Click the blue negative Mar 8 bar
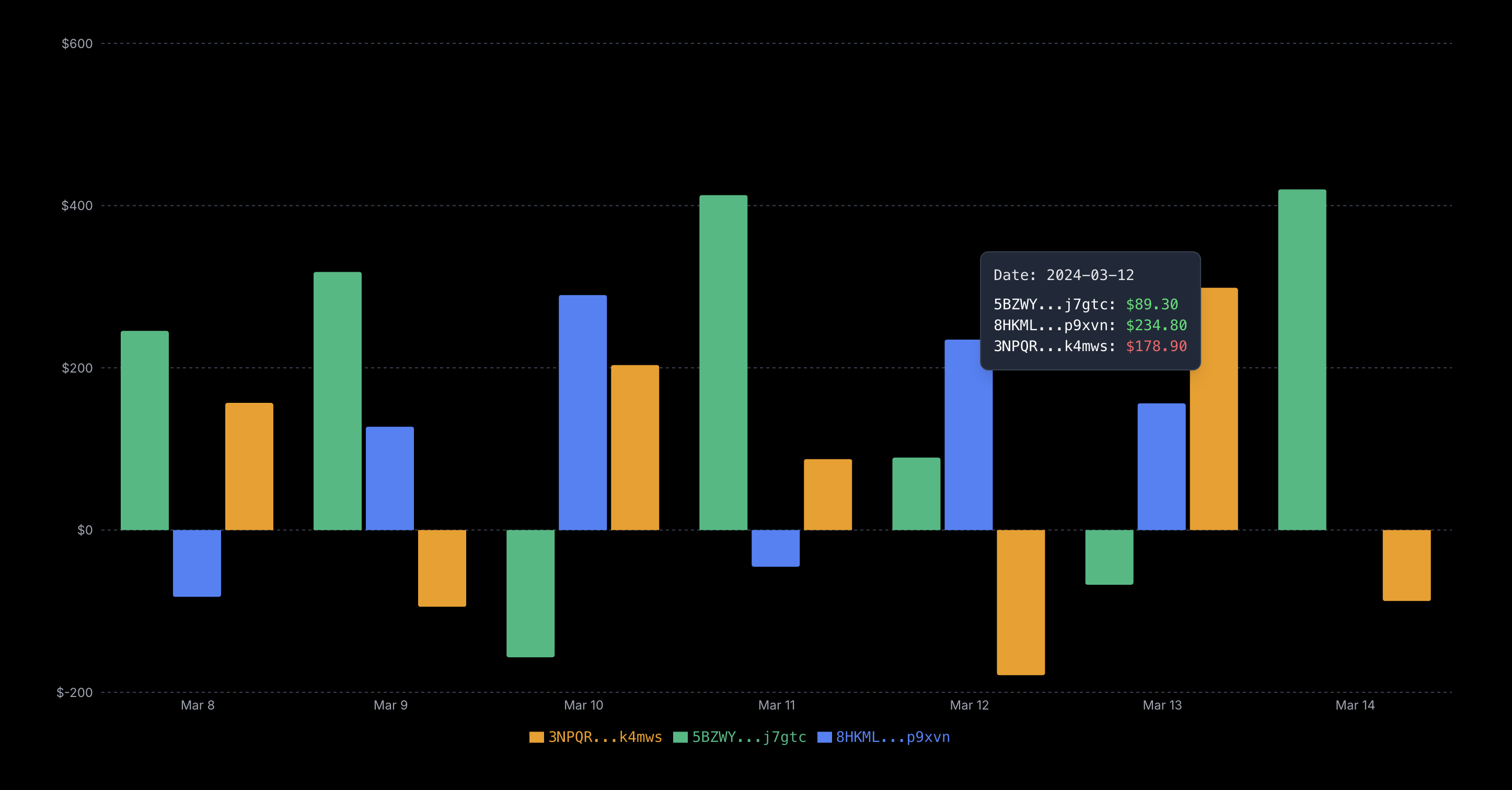The image size is (1512, 790). click(x=197, y=563)
